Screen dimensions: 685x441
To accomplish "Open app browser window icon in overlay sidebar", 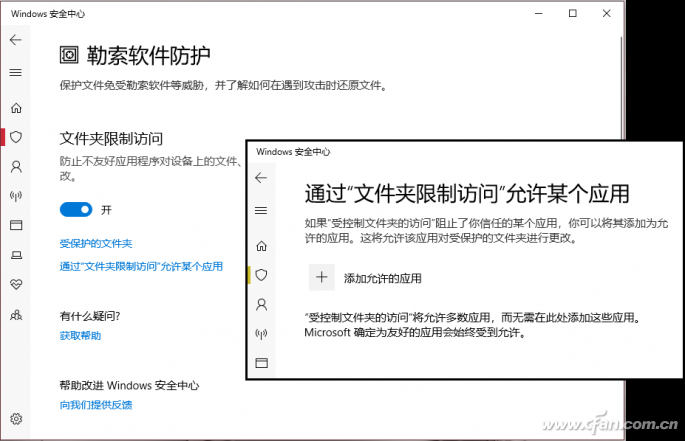I will tap(261, 363).
